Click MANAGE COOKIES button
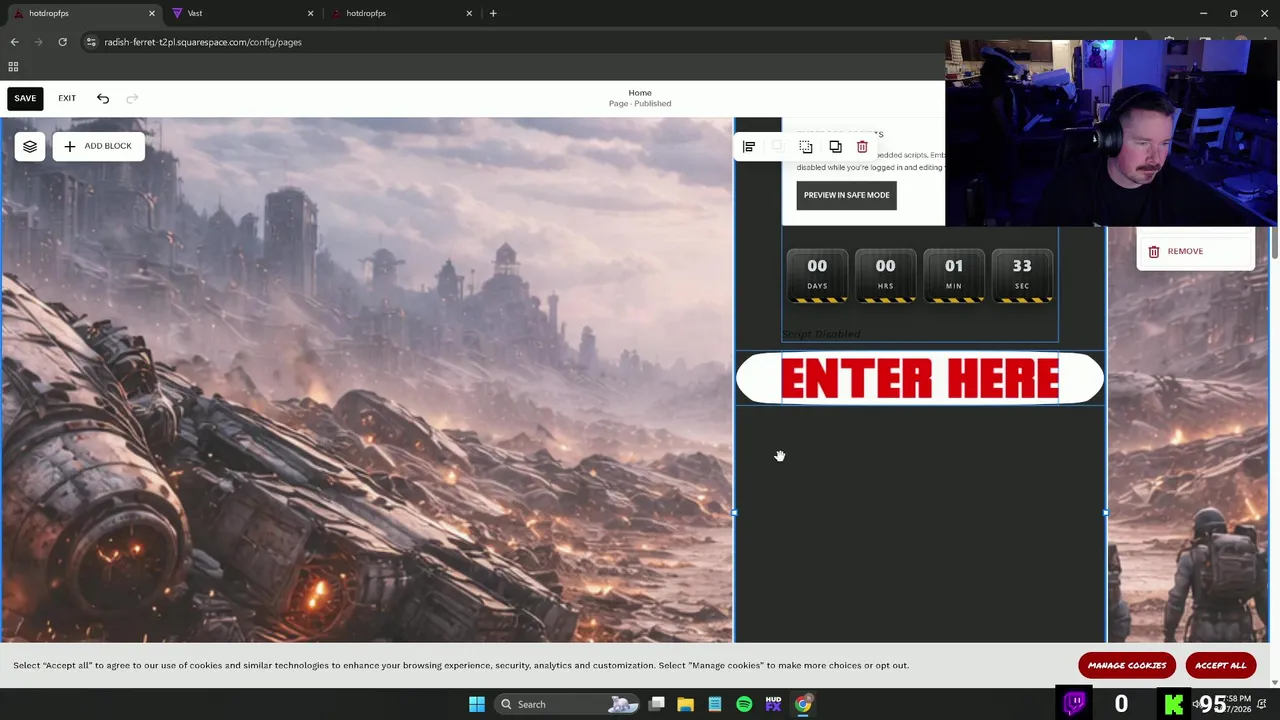 click(x=1127, y=665)
